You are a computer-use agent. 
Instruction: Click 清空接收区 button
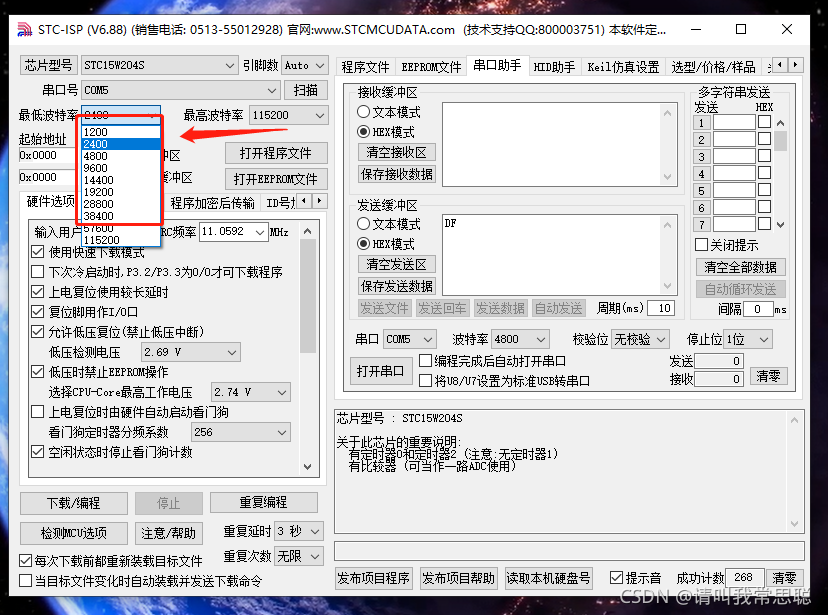[397, 152]
